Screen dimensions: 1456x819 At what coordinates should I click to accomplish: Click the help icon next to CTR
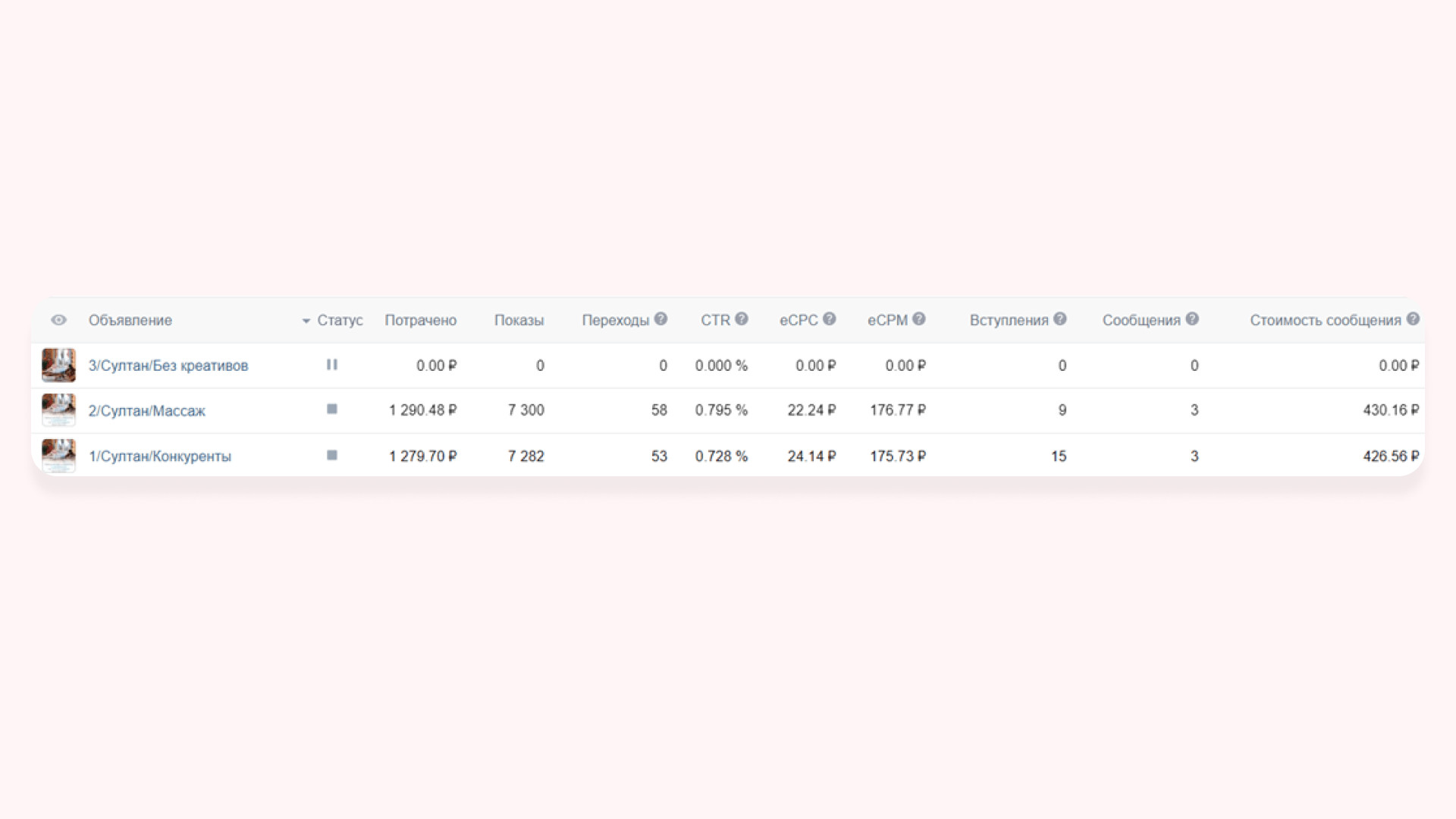(x=742, y=319)
